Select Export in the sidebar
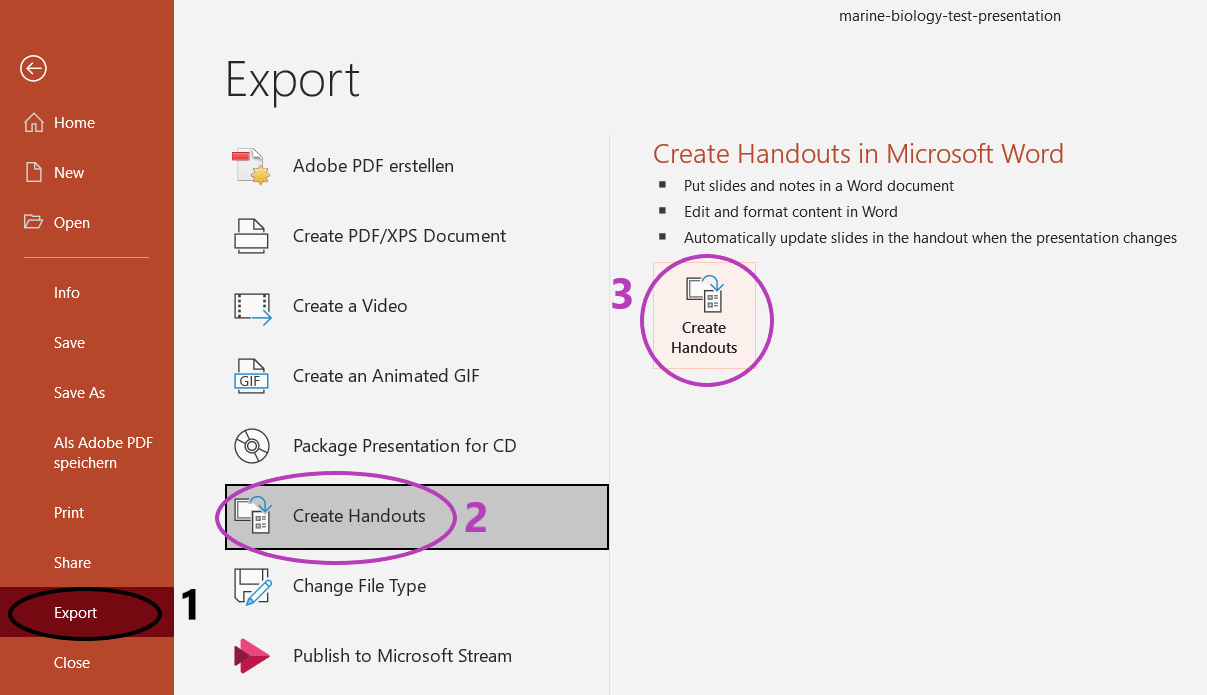1207x695 pixels. pyautogui.click(x=87, y=613)
